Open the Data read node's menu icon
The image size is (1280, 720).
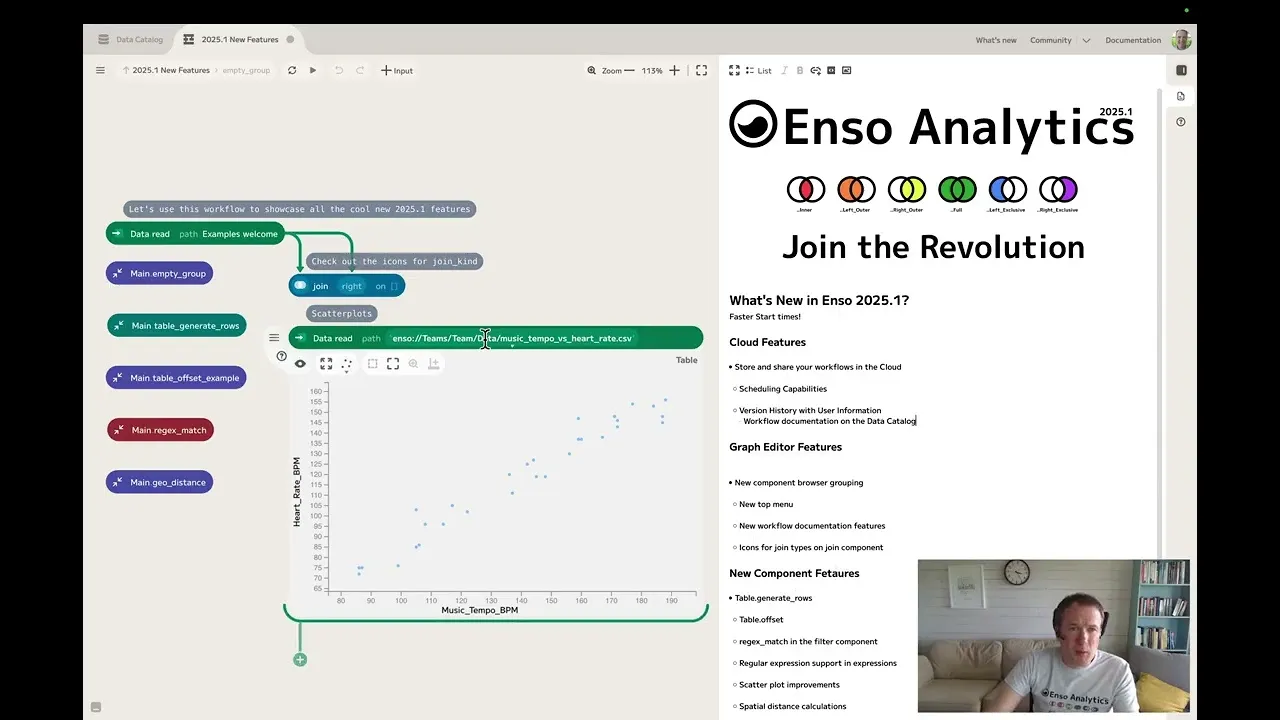click(274, 338)
